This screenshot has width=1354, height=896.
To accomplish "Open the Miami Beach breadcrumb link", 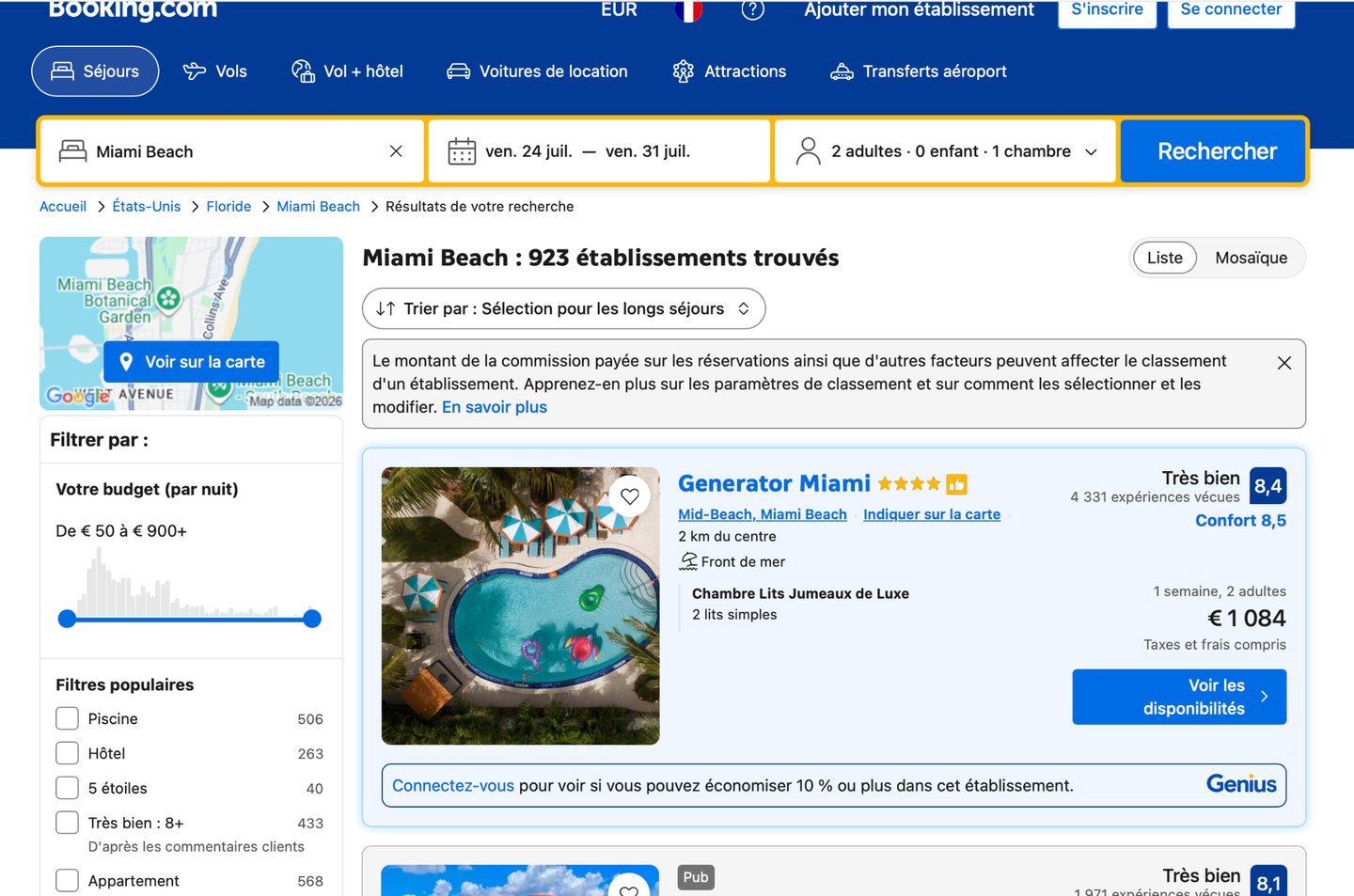I will click(318, 207).
